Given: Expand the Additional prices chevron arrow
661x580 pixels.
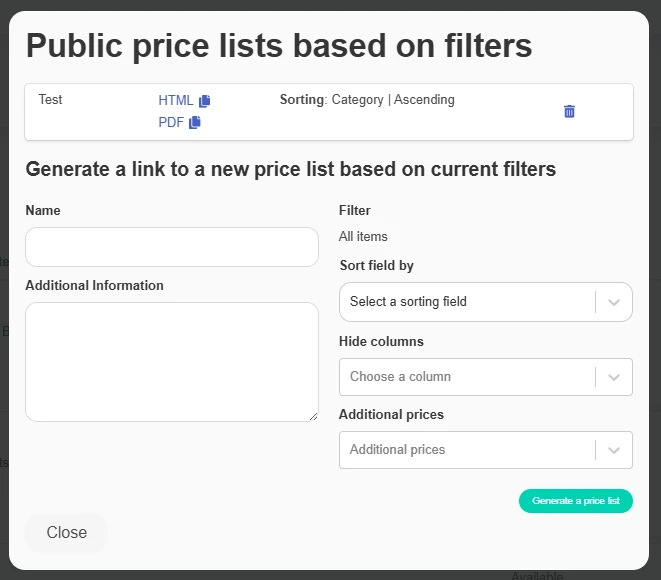Looking at the screenshot, I should [x=614, y=450].
